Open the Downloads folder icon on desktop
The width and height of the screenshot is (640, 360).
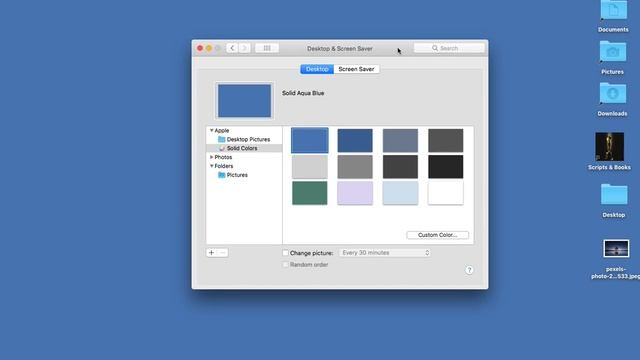[x=613, y=94]
